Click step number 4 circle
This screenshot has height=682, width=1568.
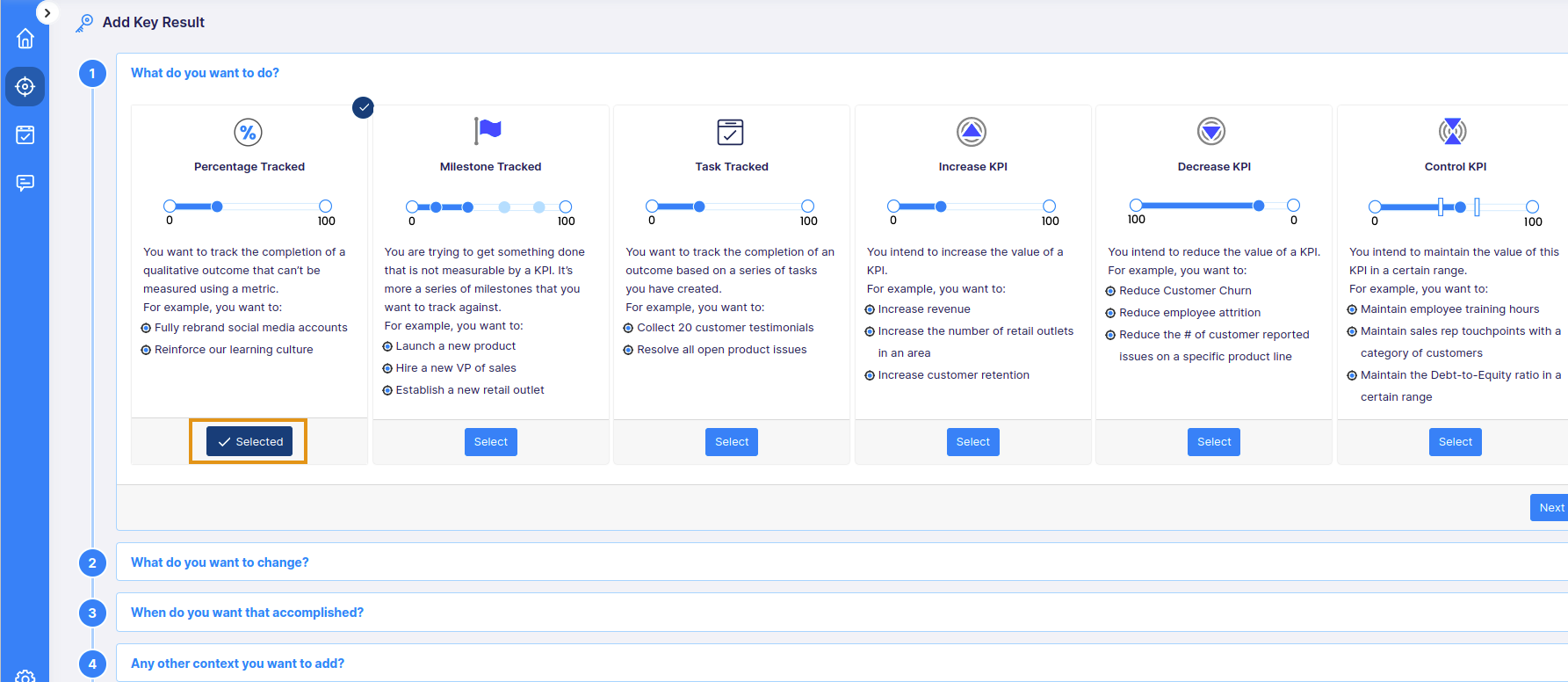tap(92, 664)
